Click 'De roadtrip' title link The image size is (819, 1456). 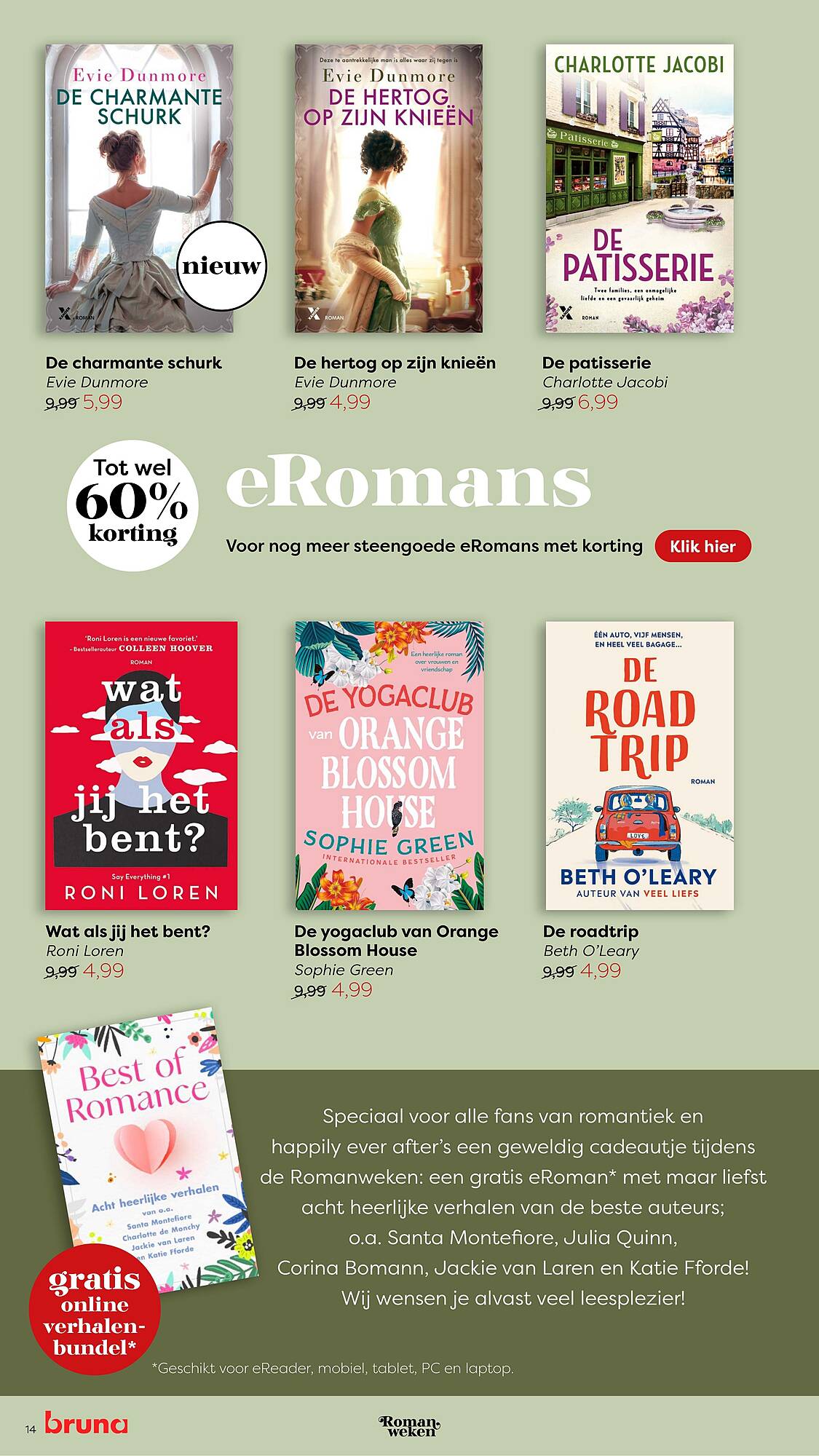590,931
